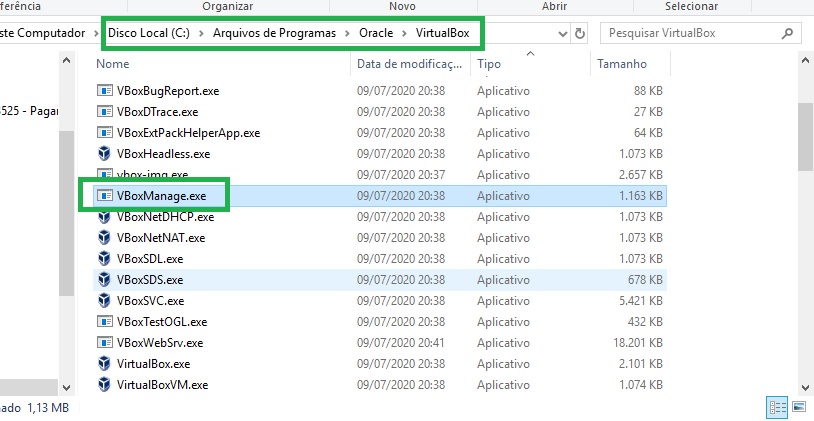Click the VBoxSDL.exe cube icon

tap(105, 259)
